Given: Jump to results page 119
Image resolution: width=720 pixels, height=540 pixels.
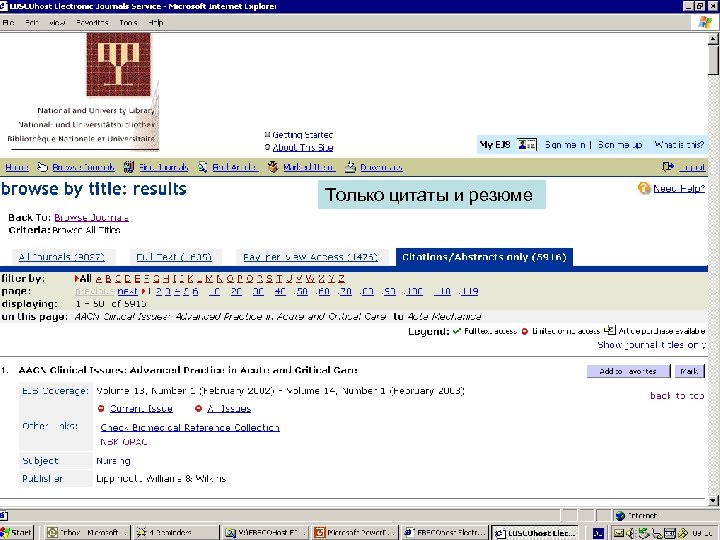Looking at the screenshot, I should tap(468, 291).
